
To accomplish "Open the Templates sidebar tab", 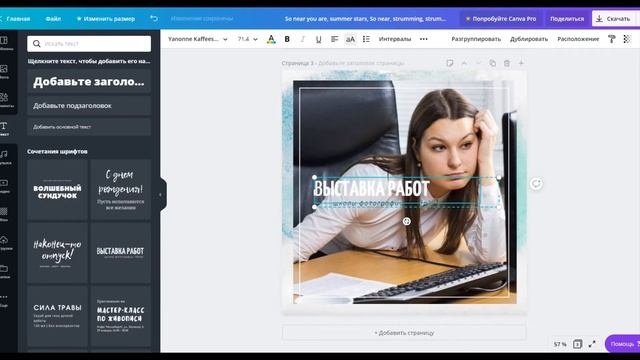I will click(x=4, y=43).
